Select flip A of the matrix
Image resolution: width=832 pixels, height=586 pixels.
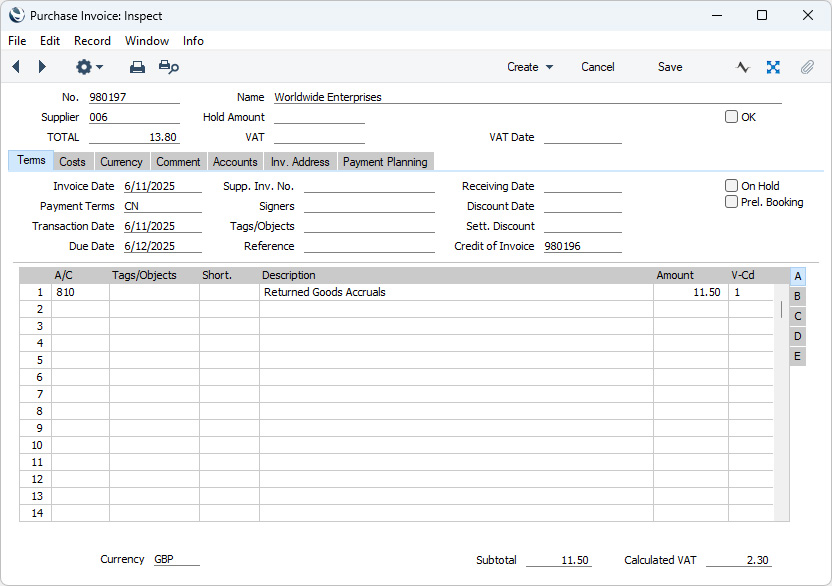click(x=798, y=276)
